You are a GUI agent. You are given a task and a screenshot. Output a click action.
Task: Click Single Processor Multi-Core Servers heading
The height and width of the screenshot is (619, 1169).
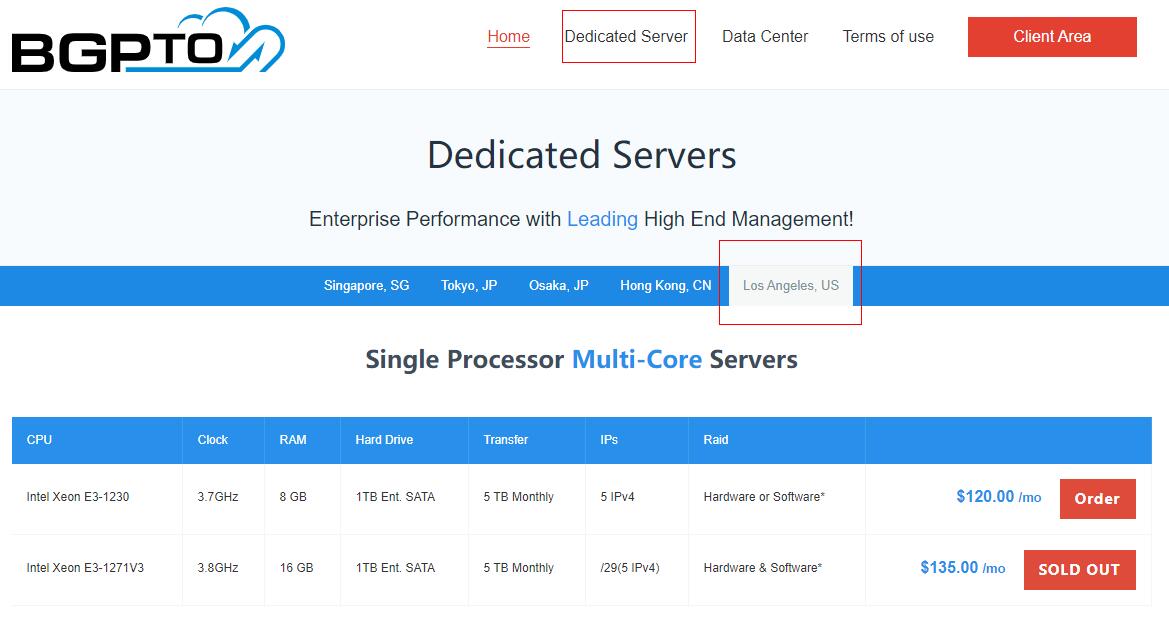pyautogui.click(x=582, y=359)
